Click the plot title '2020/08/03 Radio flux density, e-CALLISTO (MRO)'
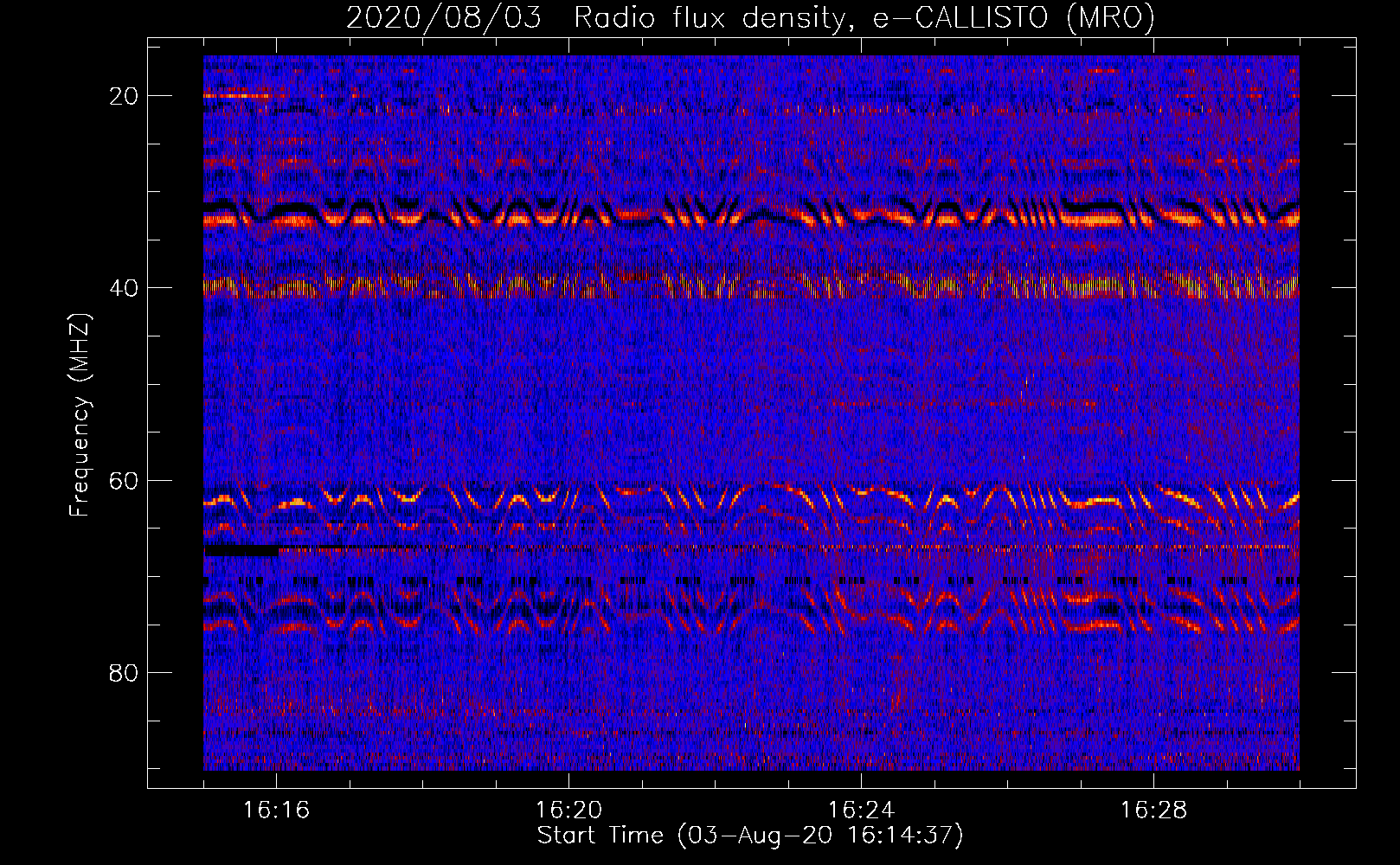Image resolution: width=1400 pixels, height=865 pixels. click(x=750, y=17)
